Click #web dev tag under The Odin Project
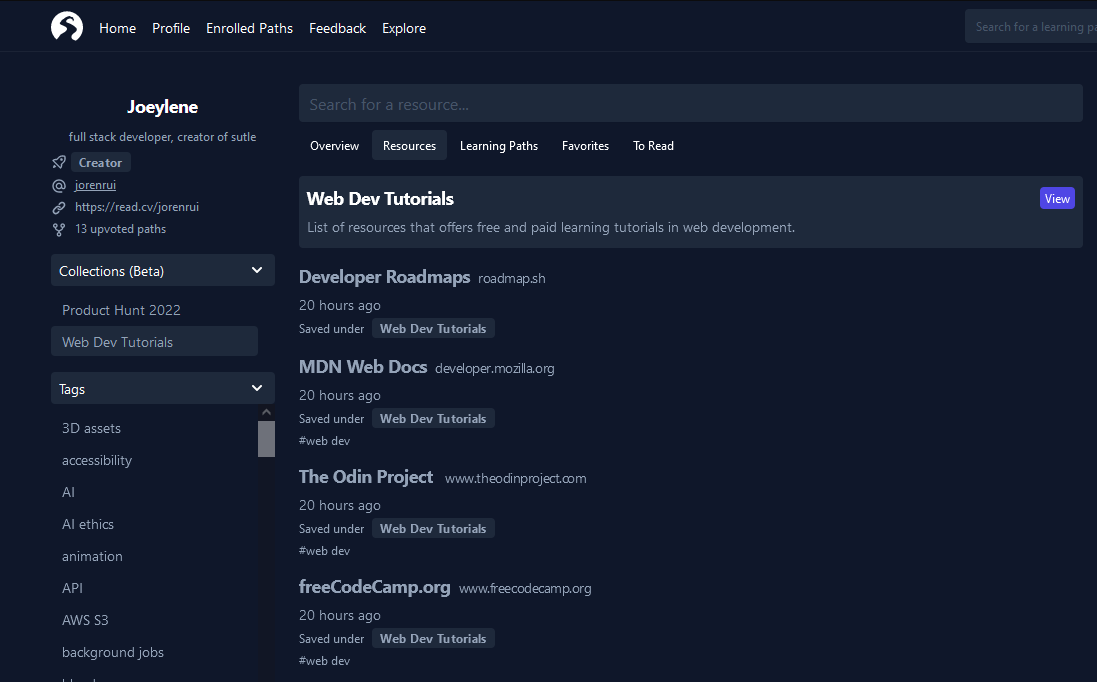The width and height of the screenshot is (1097, 682). click(x=324, y=550)
